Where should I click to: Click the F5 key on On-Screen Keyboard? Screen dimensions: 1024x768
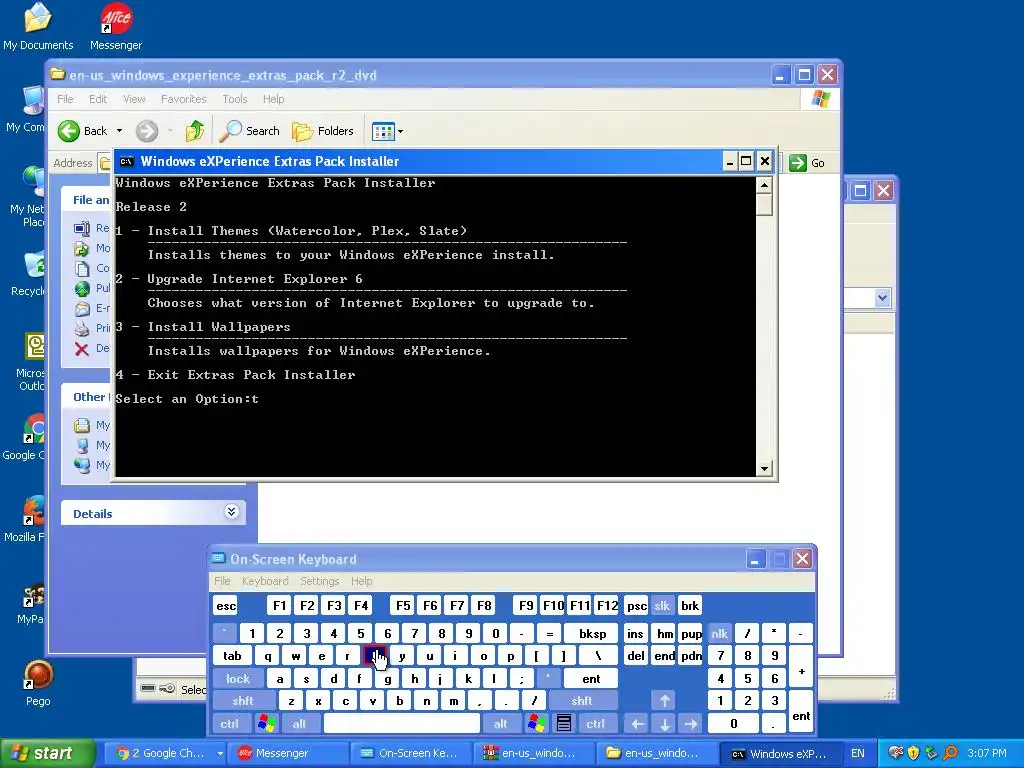pyautogui.click(x=403, y=606)
